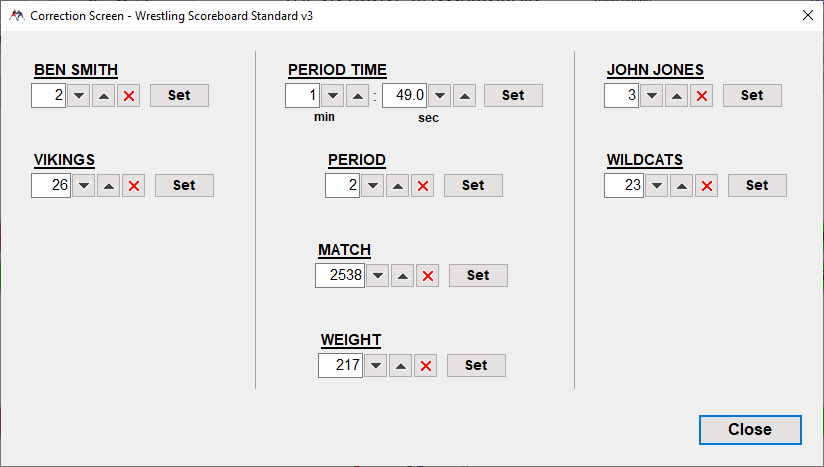
Task: Click the red X next to Period
Action: click(x=423, y=186)
